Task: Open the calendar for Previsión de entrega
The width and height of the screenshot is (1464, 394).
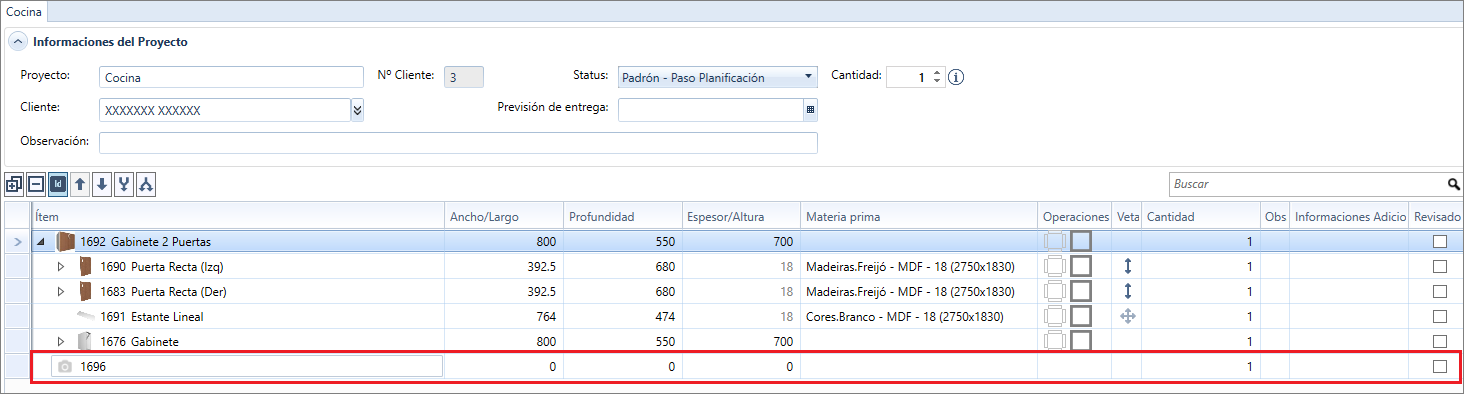Action: tap(811, 109)
